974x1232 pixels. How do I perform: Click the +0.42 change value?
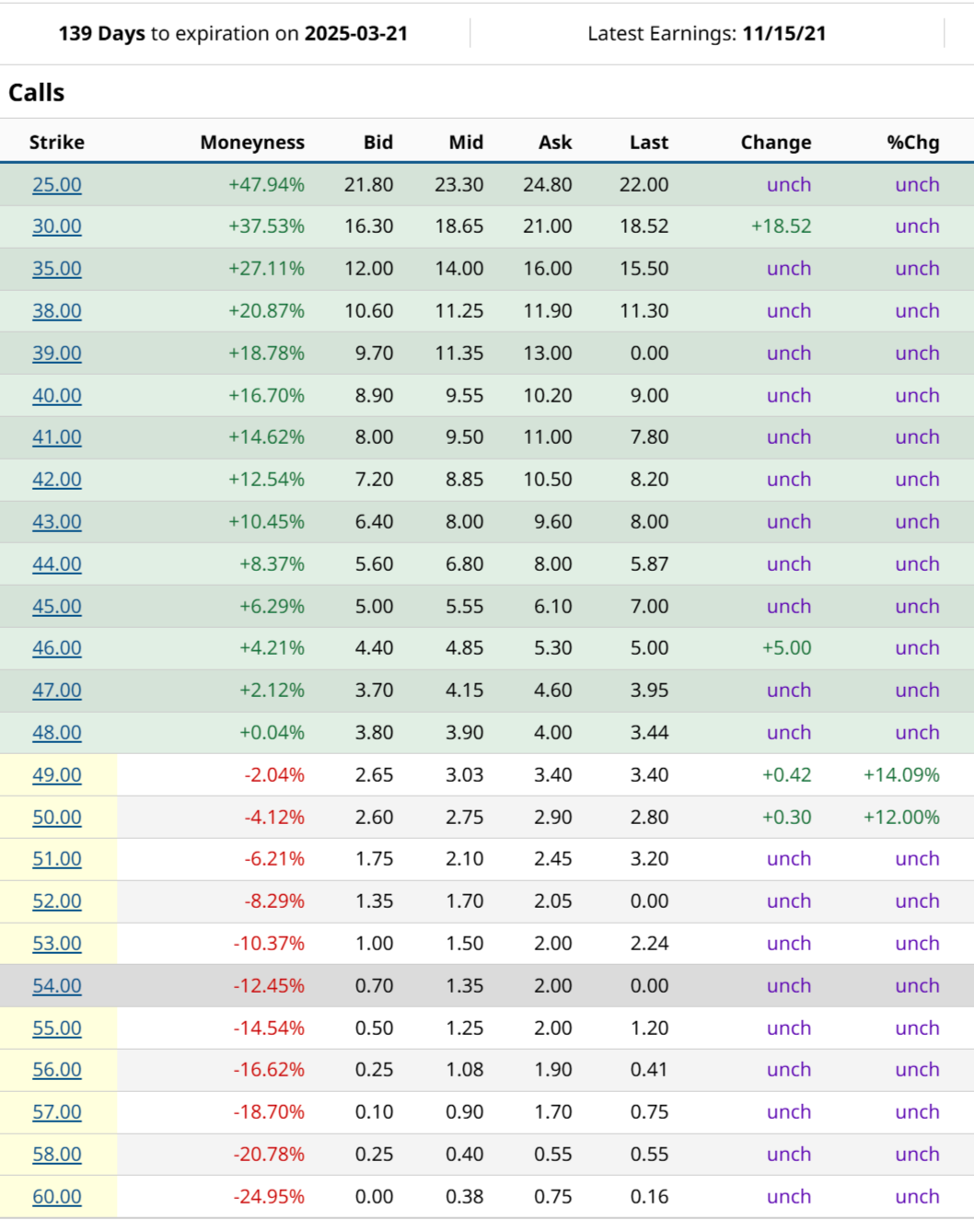(x=786, y=775)
